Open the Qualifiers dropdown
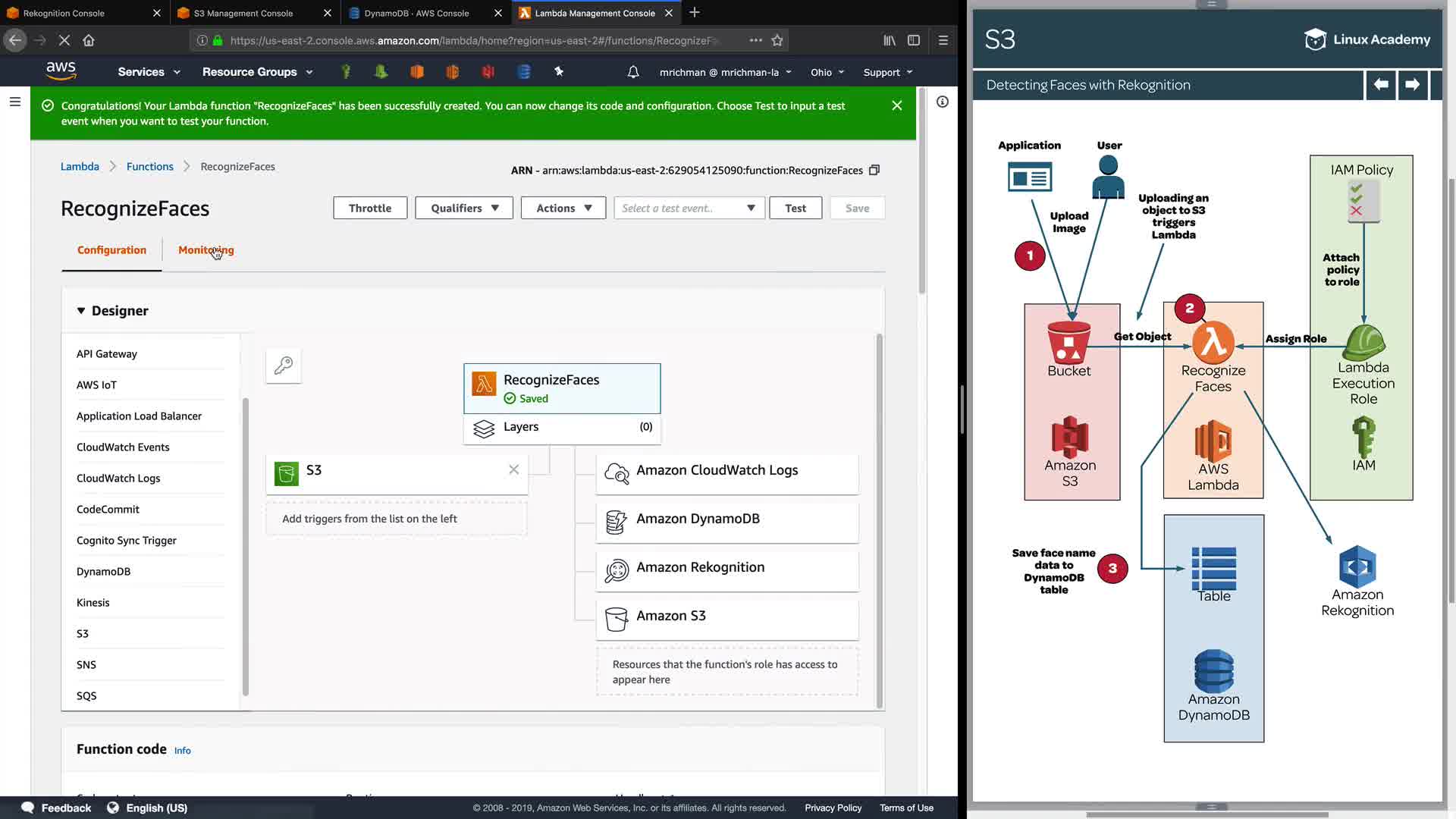The width and height of the screenshot is (1456, 819). pos(464,208)
